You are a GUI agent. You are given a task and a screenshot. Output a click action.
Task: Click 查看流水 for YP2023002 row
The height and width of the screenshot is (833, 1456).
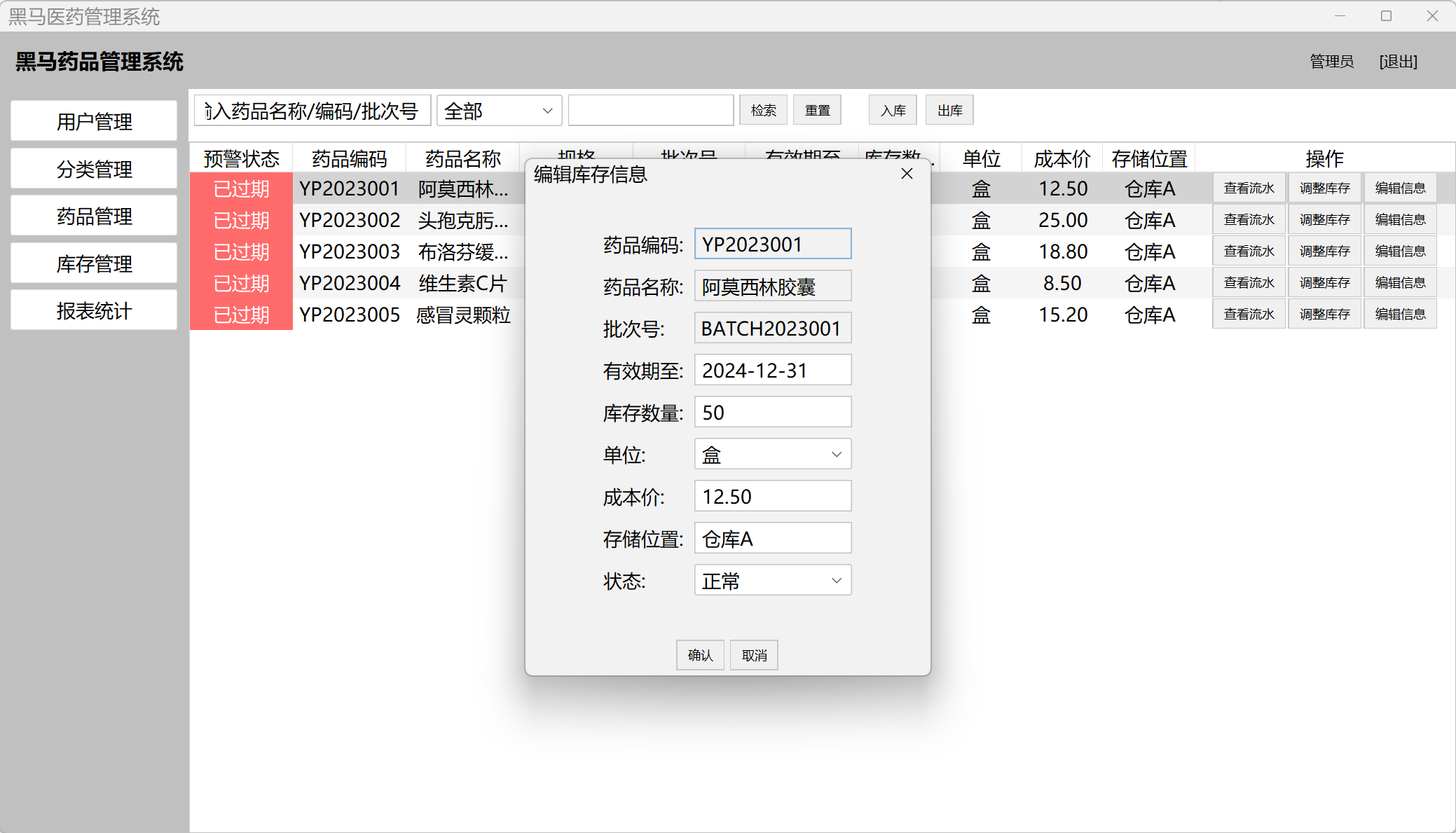point(1249,220)
